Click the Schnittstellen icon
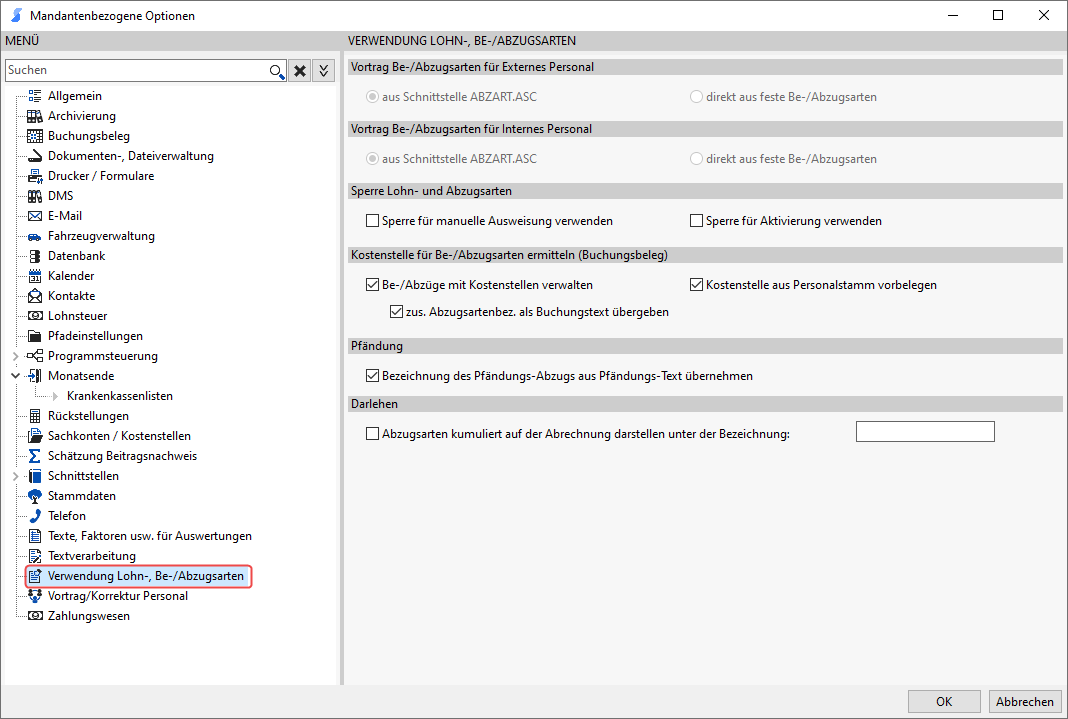The image size is (1068, 719). [x=35, y=476]
